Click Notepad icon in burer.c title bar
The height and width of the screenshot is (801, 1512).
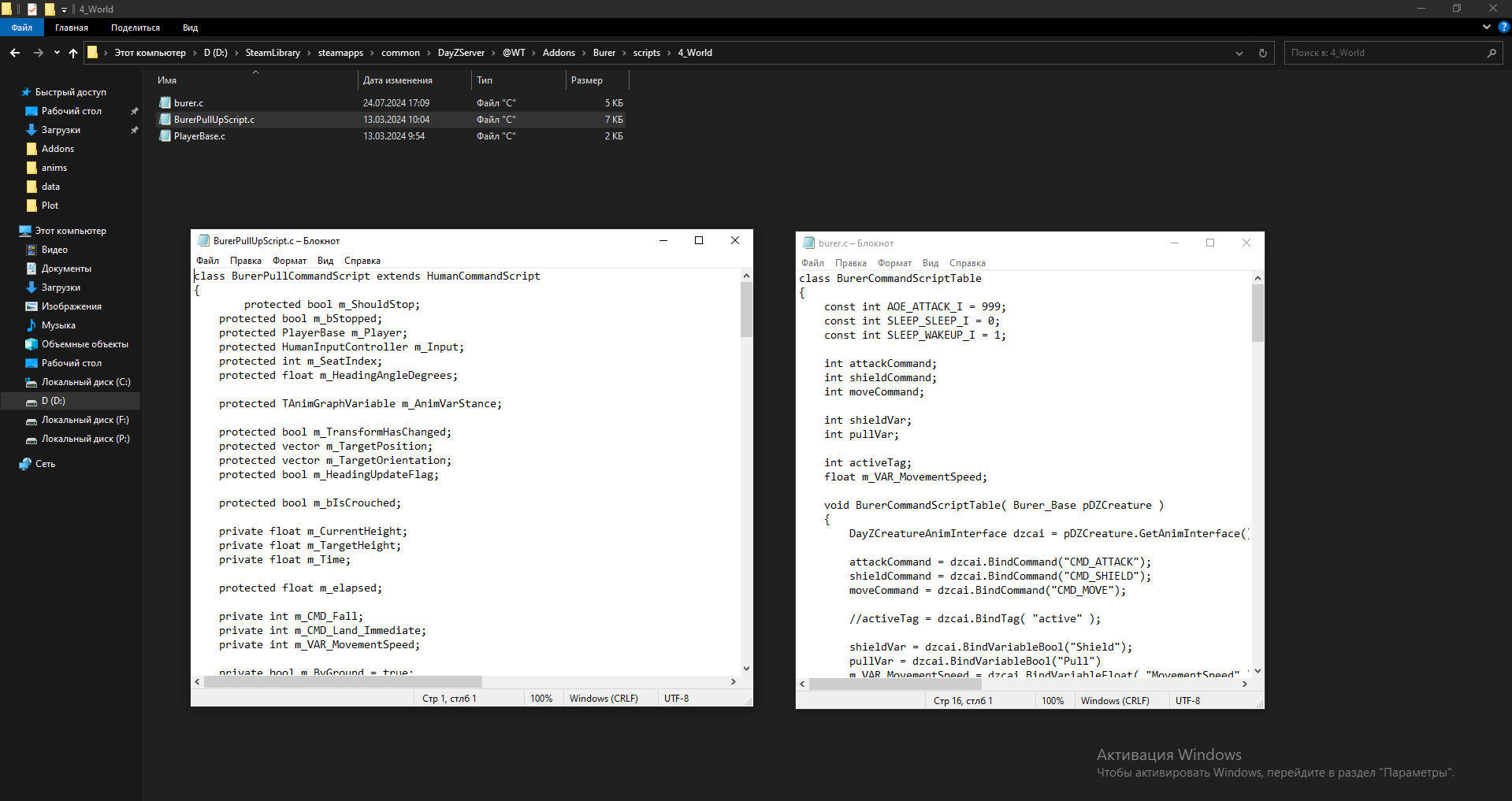(808, 243)
